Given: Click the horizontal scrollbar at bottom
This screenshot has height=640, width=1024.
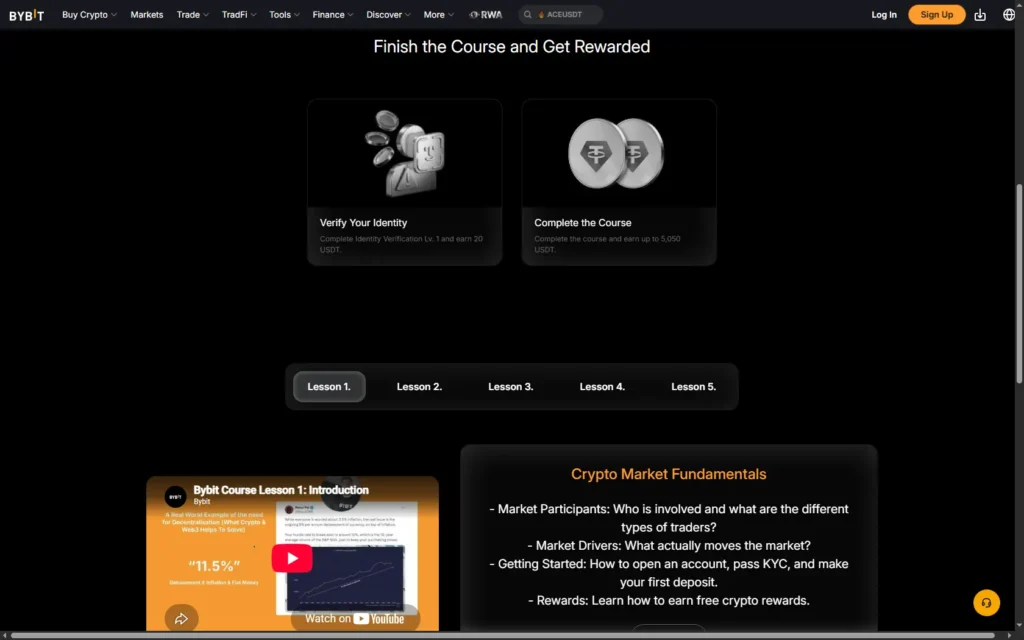Looking at the screenshot, I should tap(503, 635).
